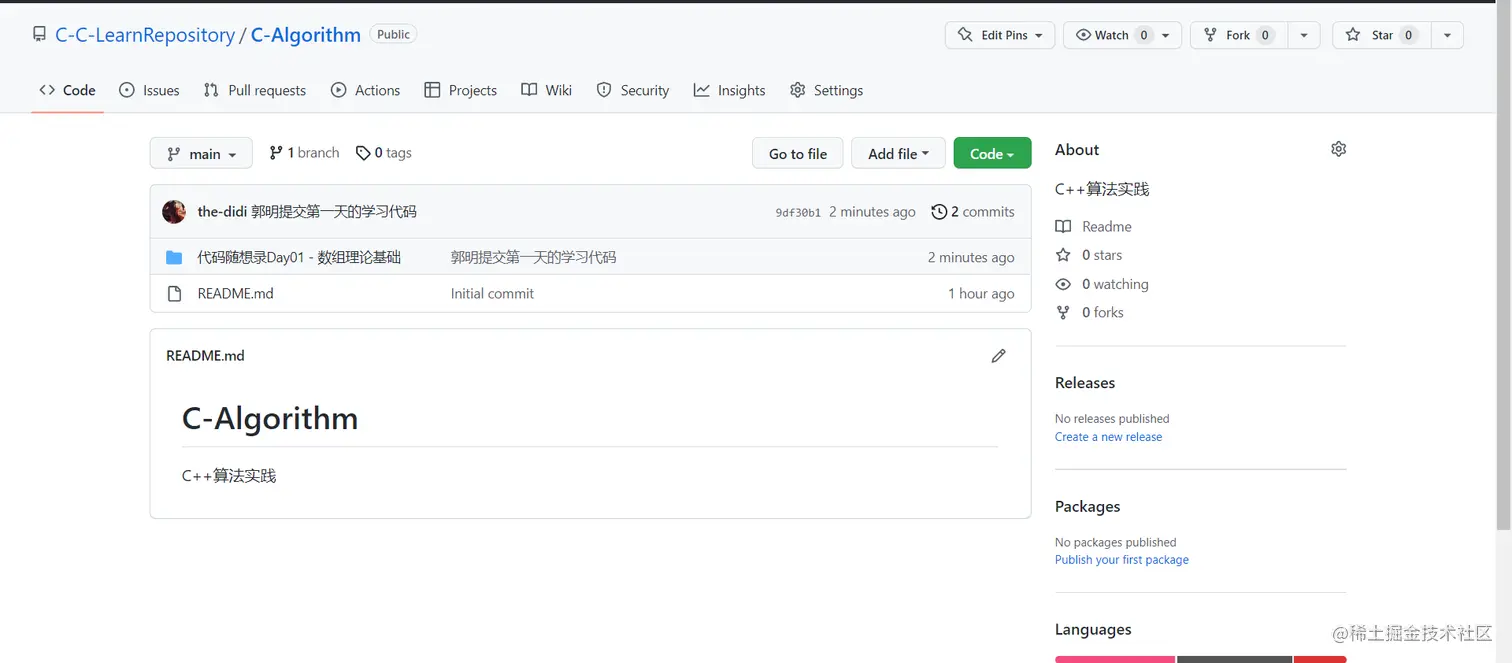Click the 2 minutes ago text in folder row
1512x663 pixels.
(971, 258)
